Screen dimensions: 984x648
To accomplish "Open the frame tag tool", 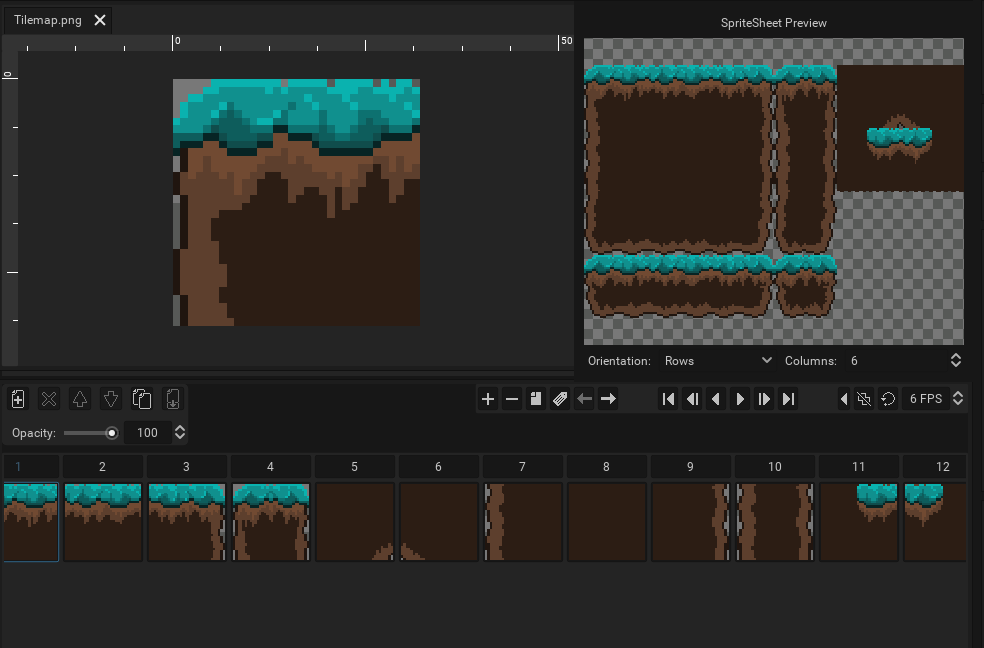I will [560, 398].
